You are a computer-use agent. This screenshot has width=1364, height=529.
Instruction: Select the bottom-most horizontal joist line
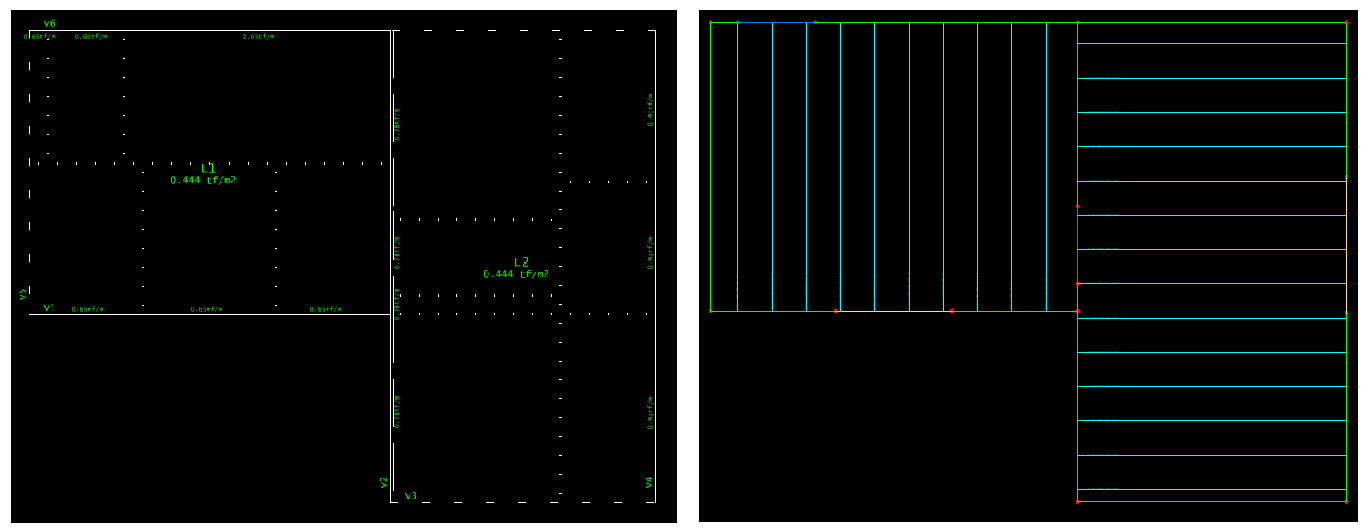coord(1211,489)
